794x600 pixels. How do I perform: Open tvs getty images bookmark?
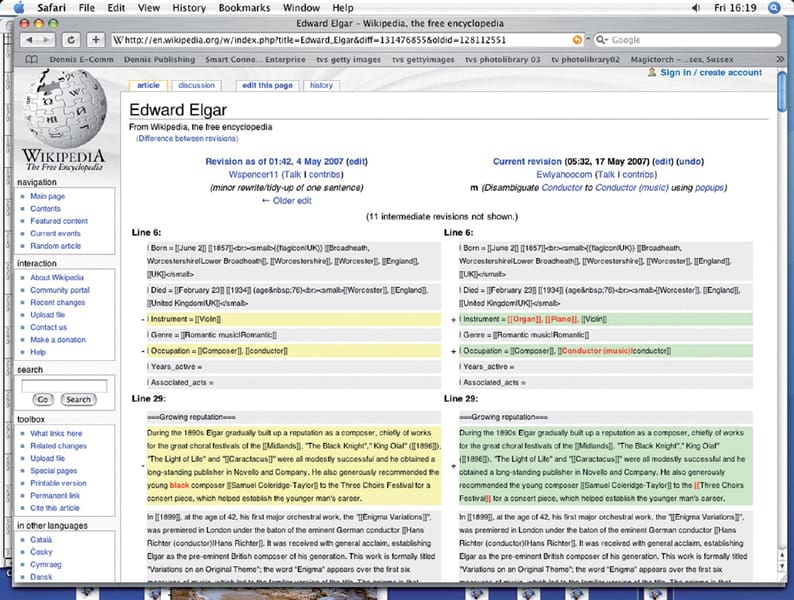point(348,60)
